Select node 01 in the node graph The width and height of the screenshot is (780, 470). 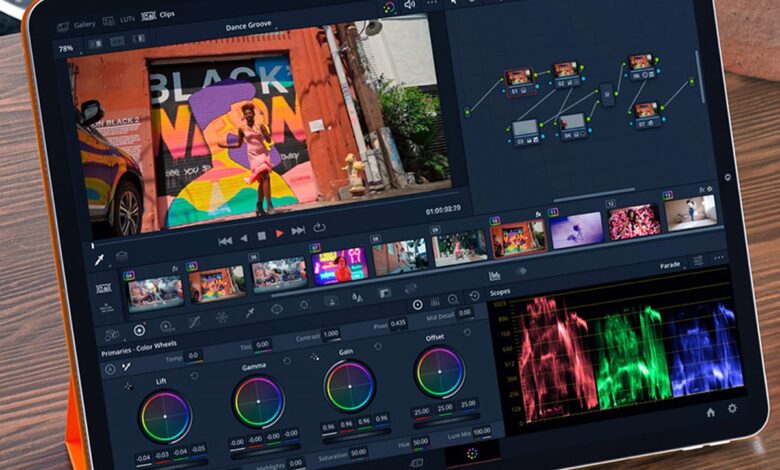520,82
